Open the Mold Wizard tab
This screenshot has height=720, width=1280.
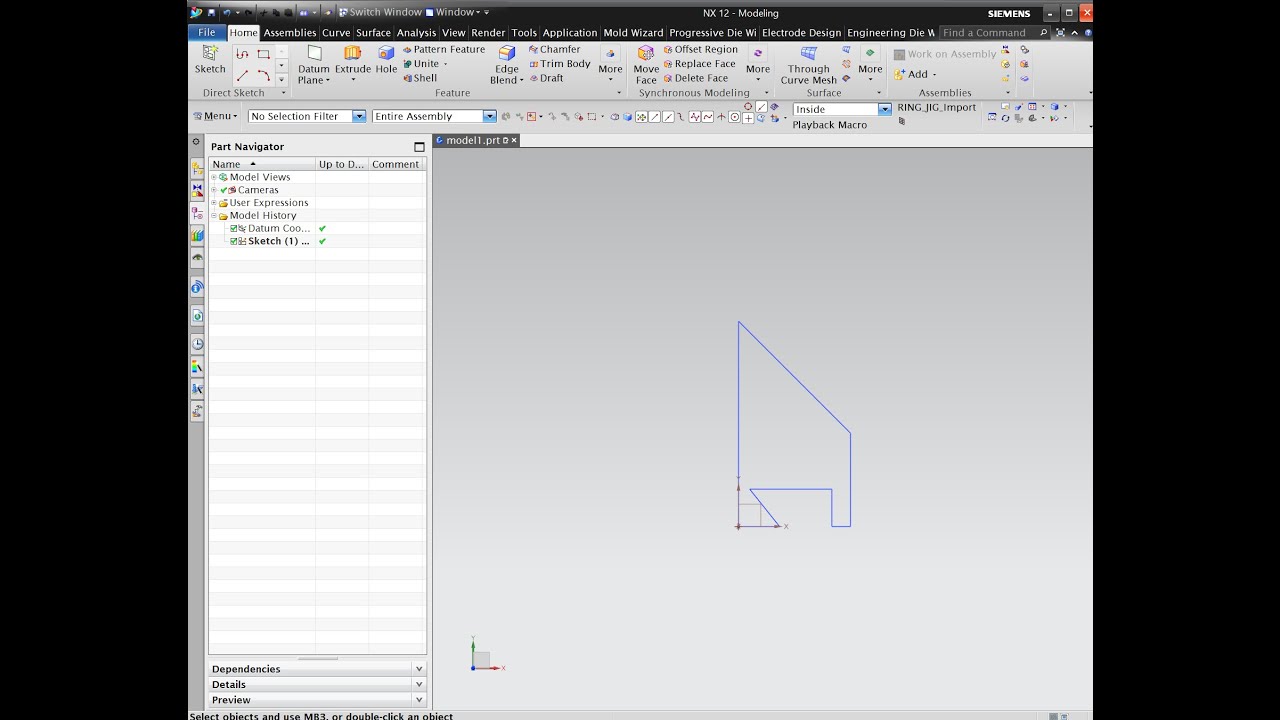coord(633,33)
